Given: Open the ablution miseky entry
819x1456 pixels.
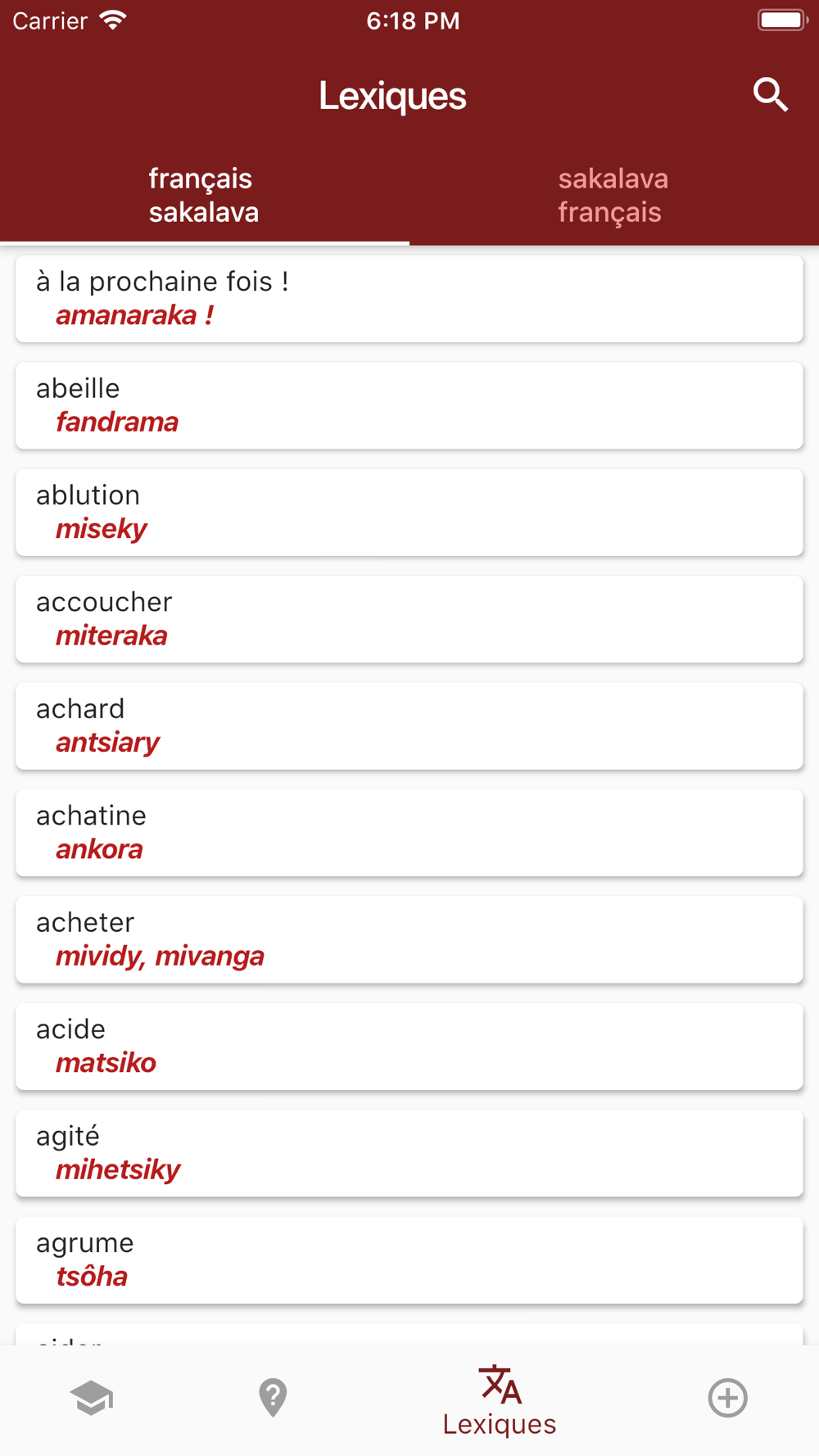Looking at the screenshot, I should [x=409, y=513].
